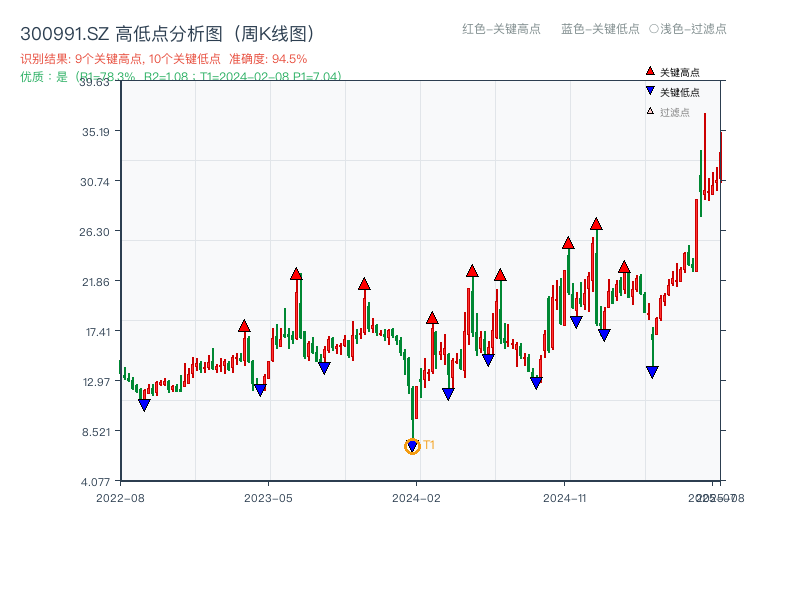800x600 pixels.
Task: Select the tallest red key-high triangle above 26.30
Action: (596, 223)
